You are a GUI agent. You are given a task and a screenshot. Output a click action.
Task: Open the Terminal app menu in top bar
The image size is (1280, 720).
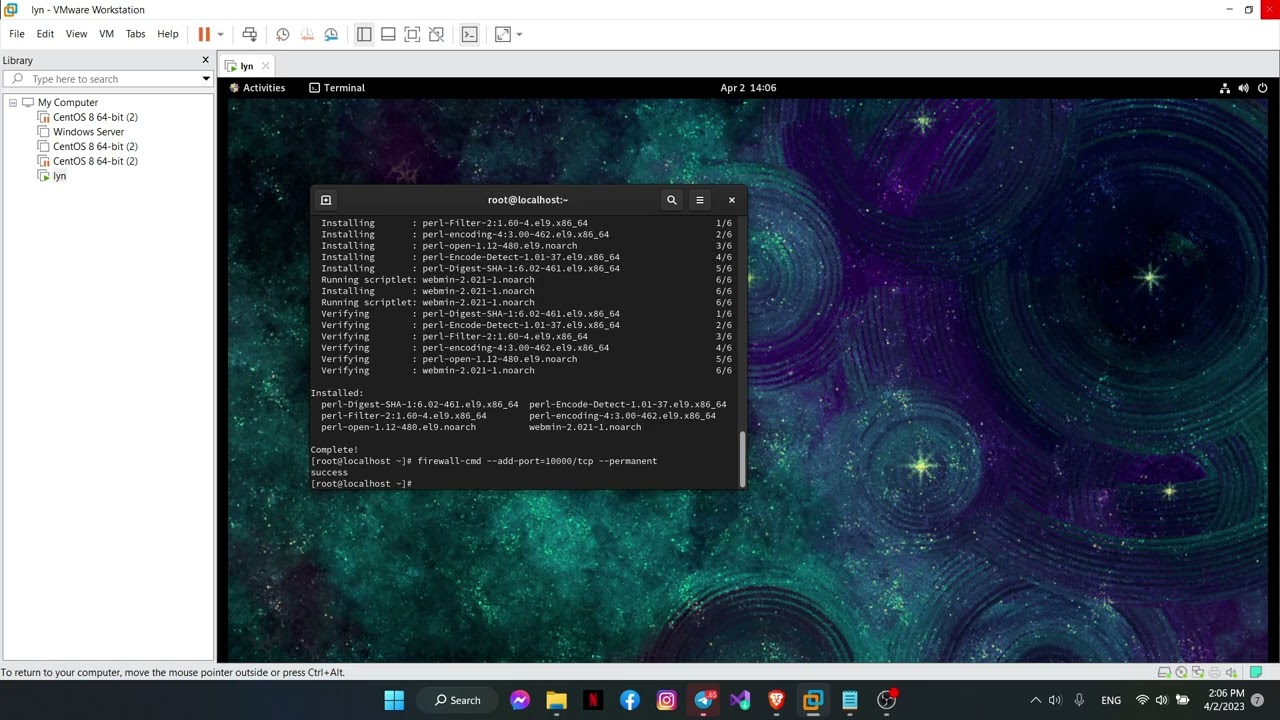tap(337, 88)
